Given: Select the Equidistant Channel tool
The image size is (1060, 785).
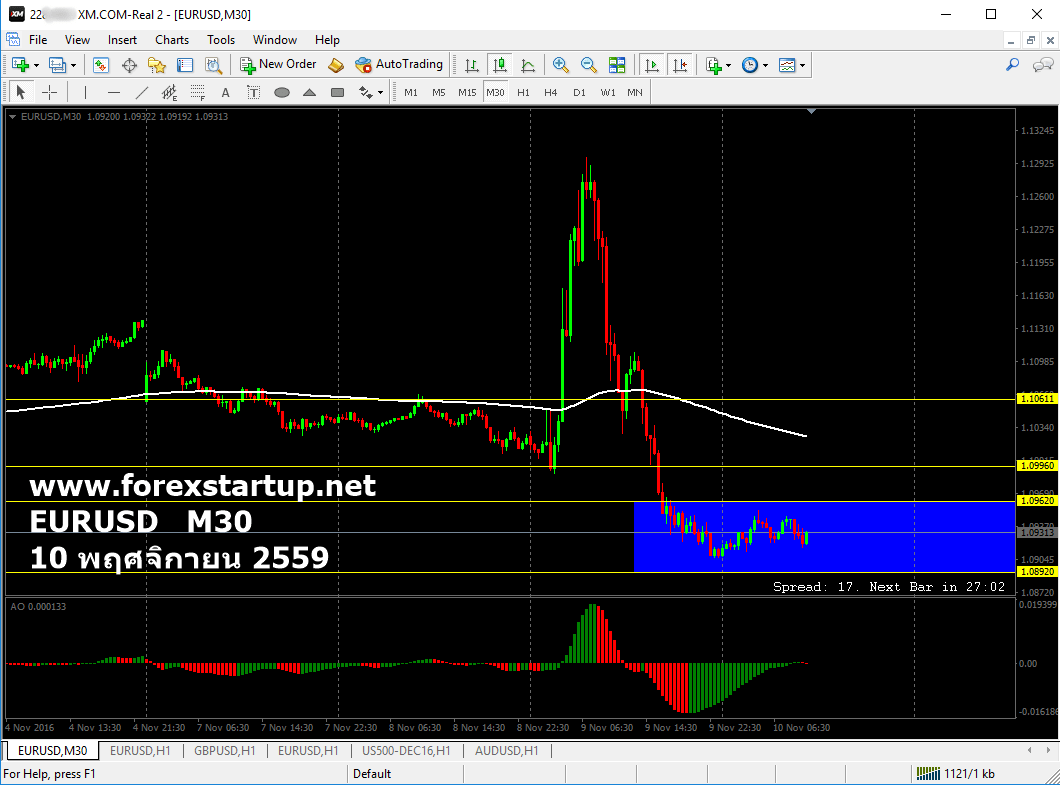Looking at the screenshot, I should [x=169, y=92].
